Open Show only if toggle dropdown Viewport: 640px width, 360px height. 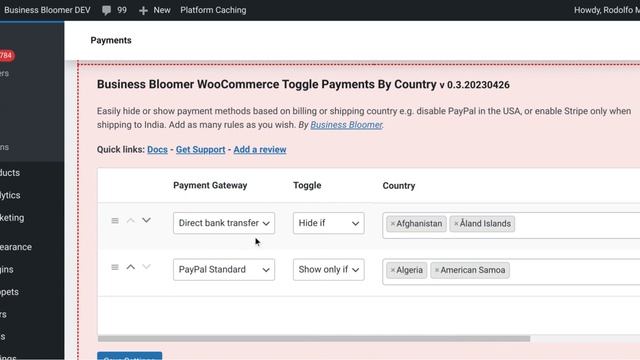(329, 269)
